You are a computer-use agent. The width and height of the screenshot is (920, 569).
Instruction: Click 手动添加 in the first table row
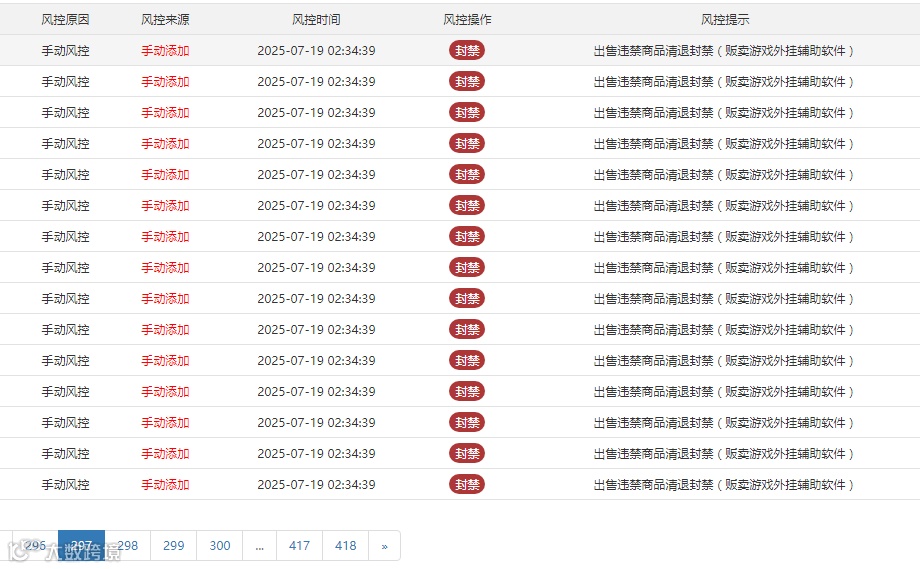point(165,50)
